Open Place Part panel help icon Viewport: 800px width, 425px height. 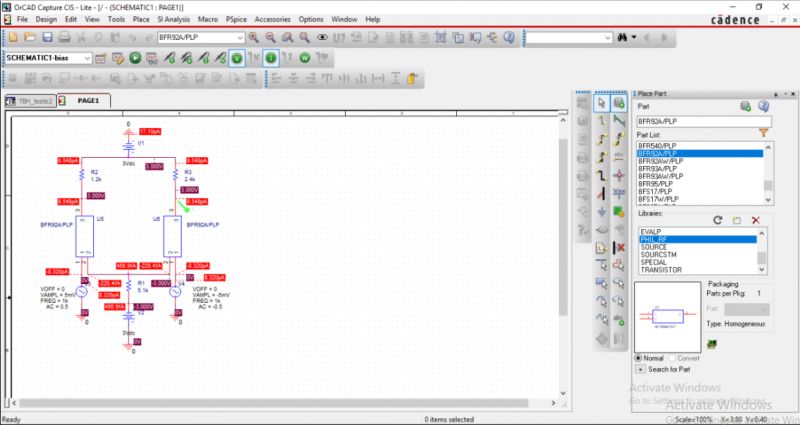(x=763, y=106)
